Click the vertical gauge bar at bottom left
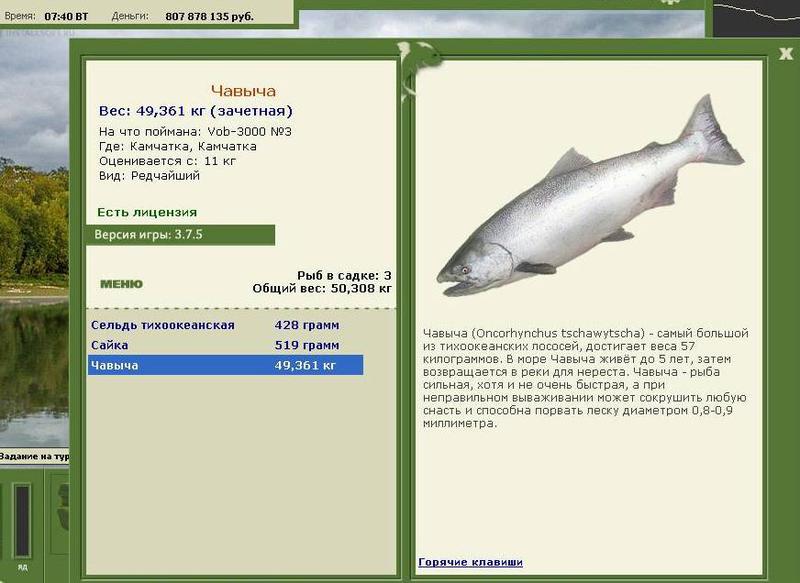The image size is (800, 583). (x=22, y=521)
